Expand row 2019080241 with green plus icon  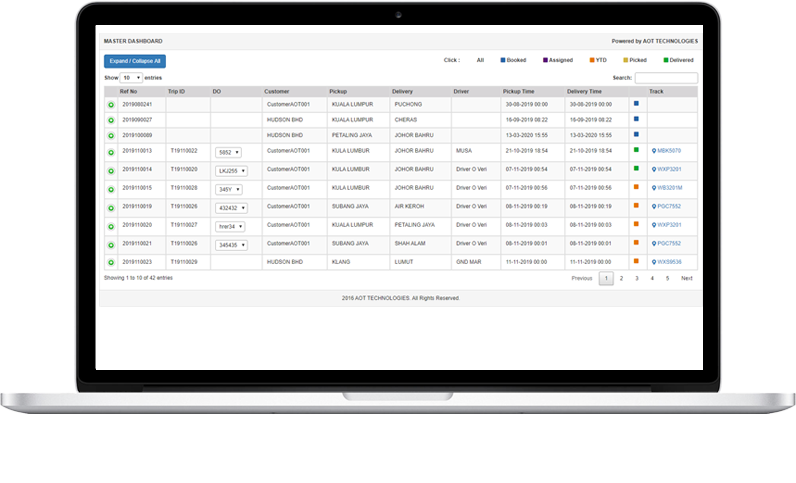tap(110, 104)
